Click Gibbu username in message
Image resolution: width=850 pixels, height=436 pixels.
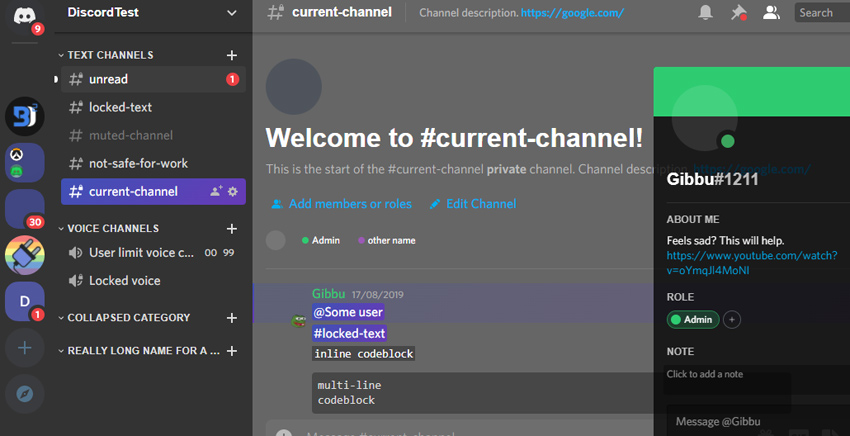(329, 294)
